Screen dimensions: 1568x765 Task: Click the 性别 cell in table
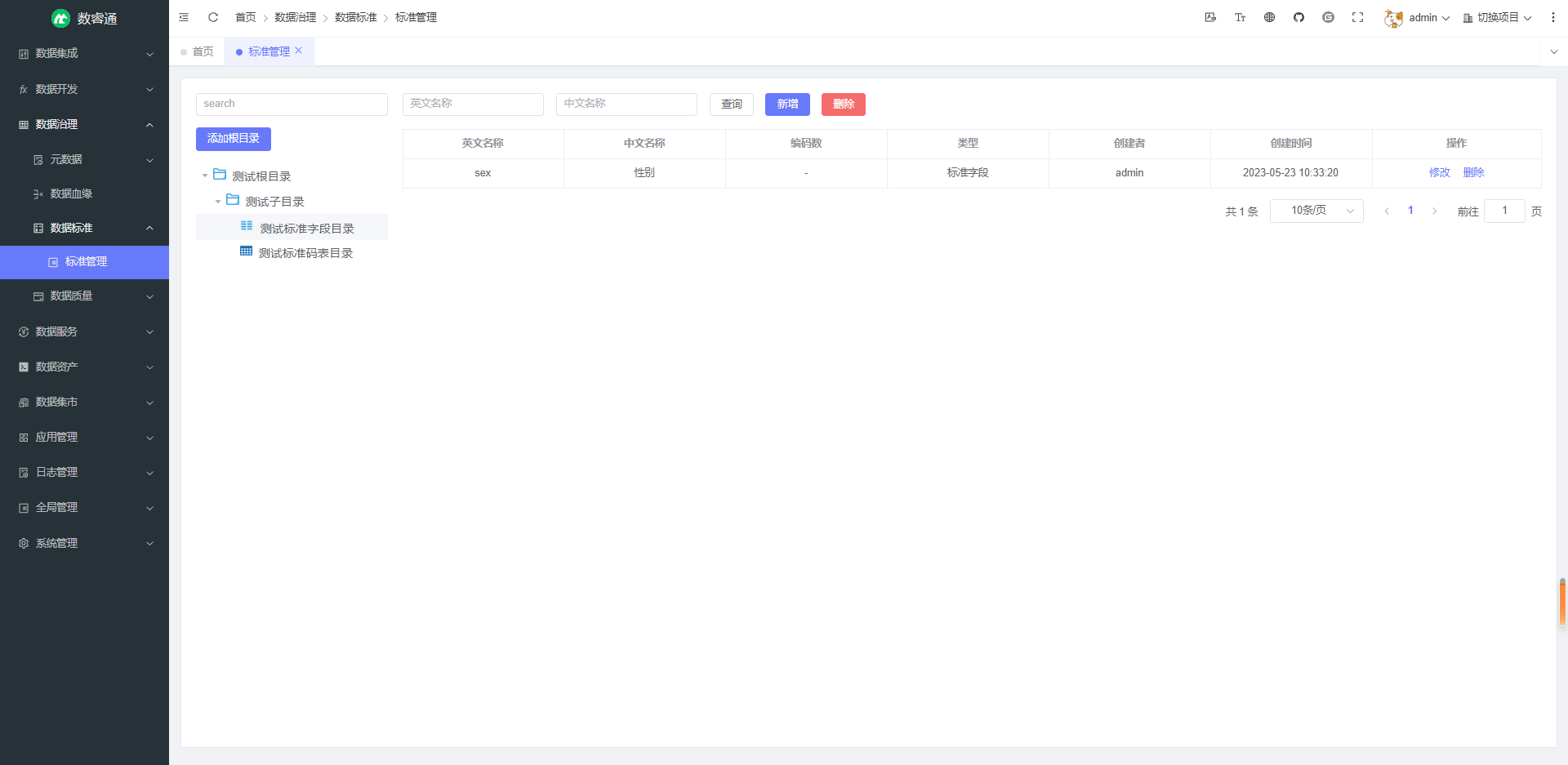644,173
